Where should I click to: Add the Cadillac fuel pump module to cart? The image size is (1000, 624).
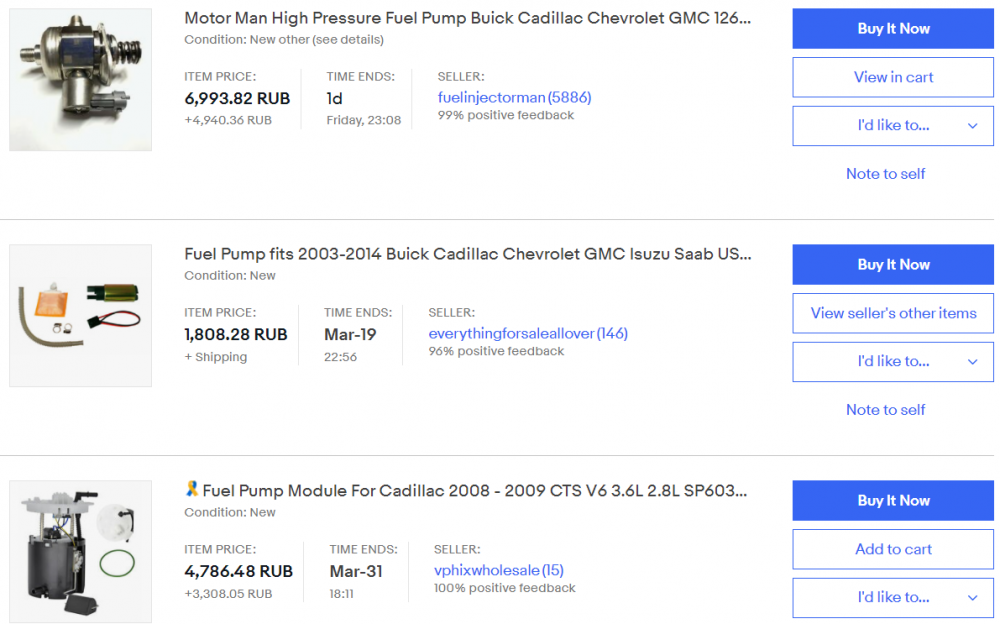(893, 549)
